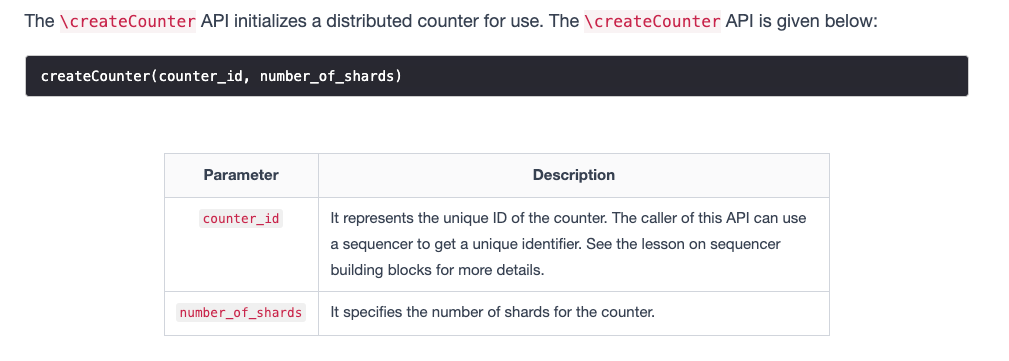Click the first \createCounter inline code

pos(127,21)
